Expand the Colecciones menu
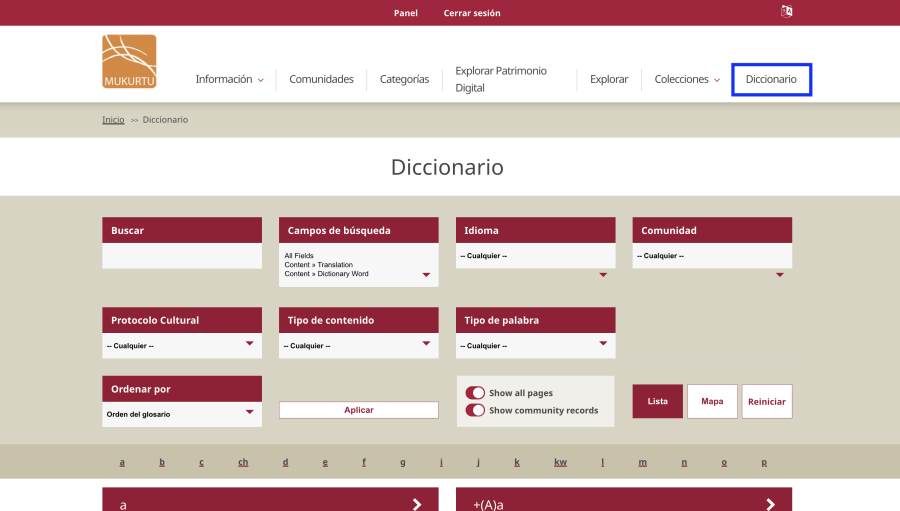 687,79
